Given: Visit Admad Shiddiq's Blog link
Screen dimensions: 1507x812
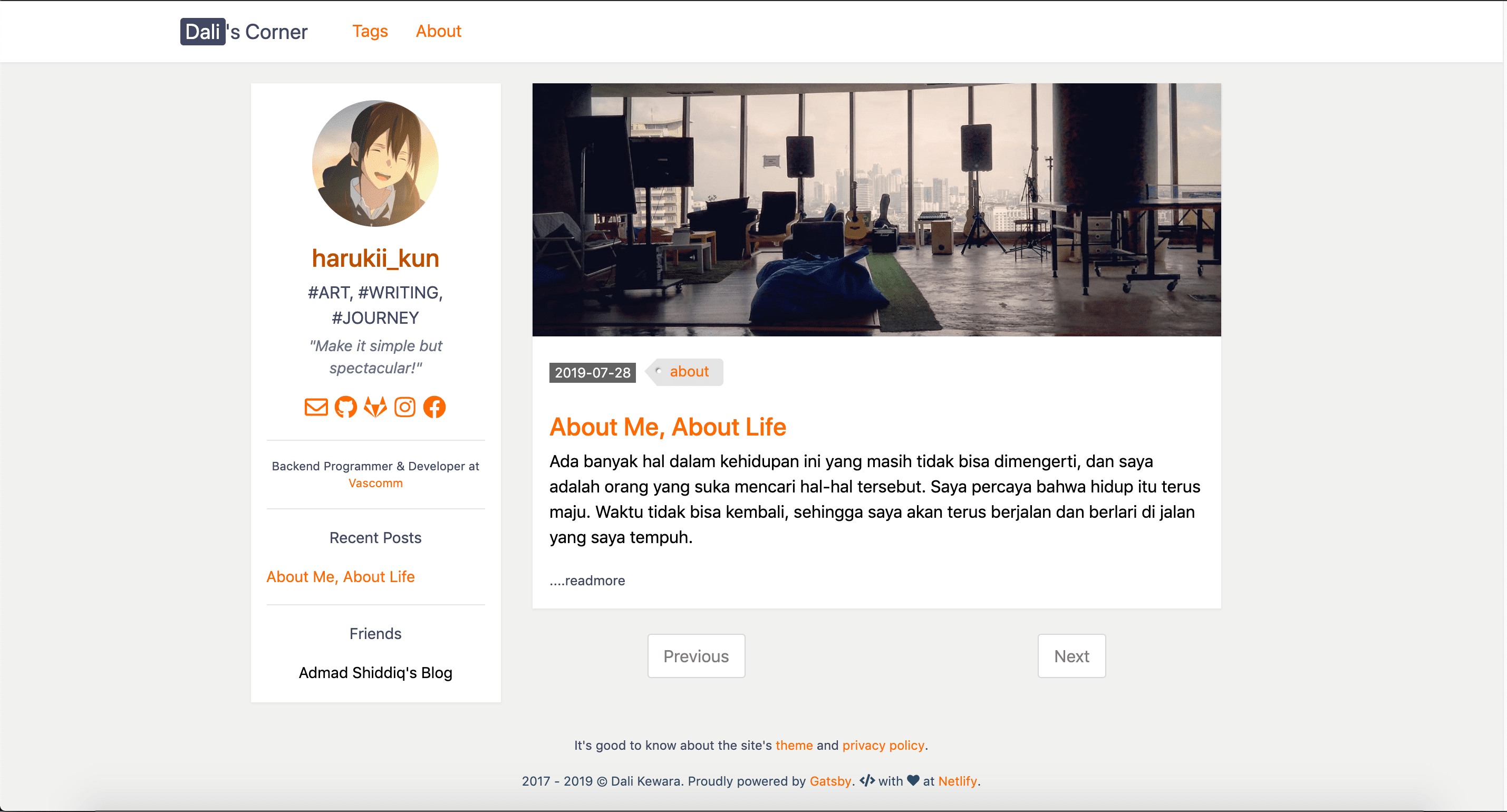Looking at the screenshot, I should coord(375,673).
